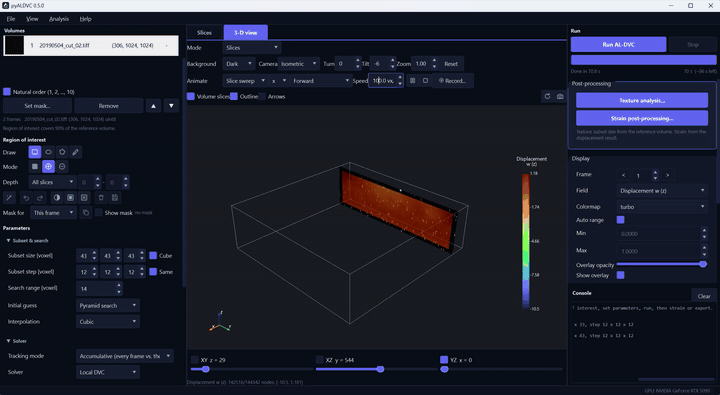The image size is (720, 395).
Task: Stop the slice sweep animation
Action: (x=425, y=80)
